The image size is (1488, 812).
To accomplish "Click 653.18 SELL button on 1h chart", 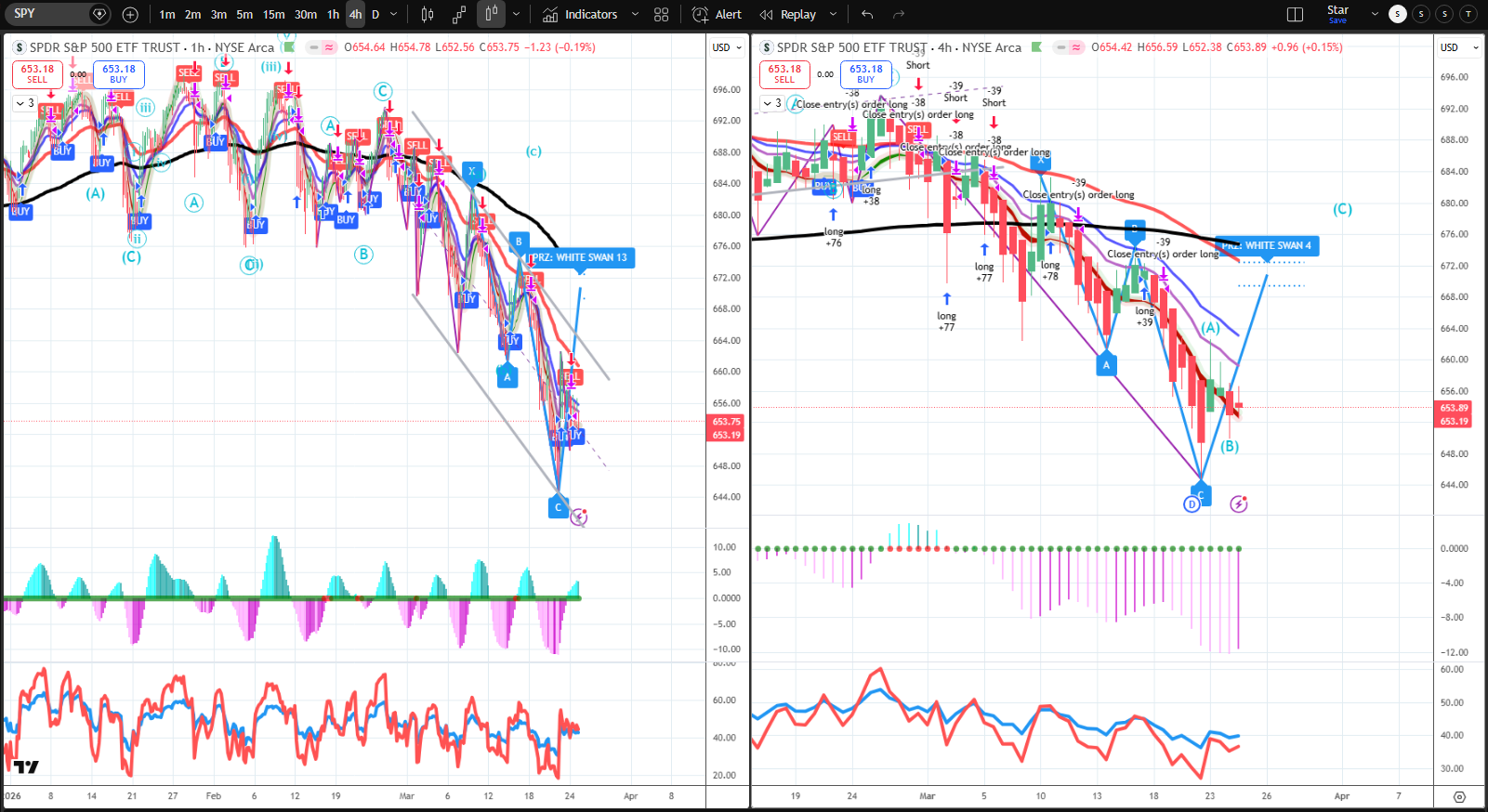I will tap(37, 74).
